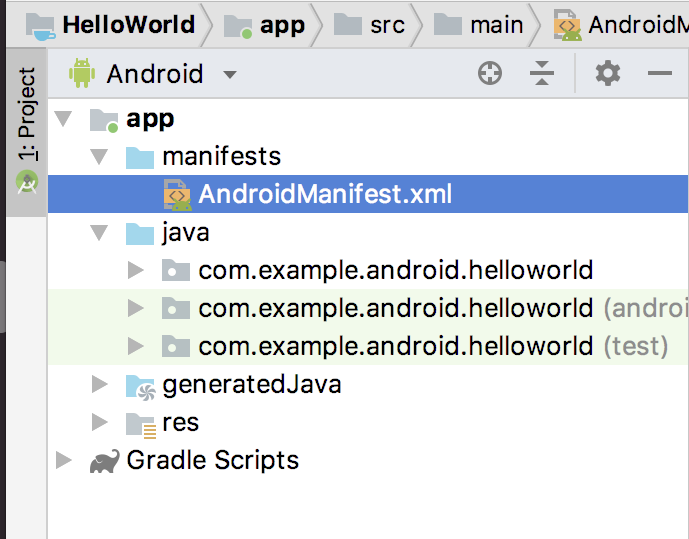Image resolution: width=689 pixels, height=539 pixels.
Task: Click the AndroidManifest.xml file icon
Action: pos(177,194)
